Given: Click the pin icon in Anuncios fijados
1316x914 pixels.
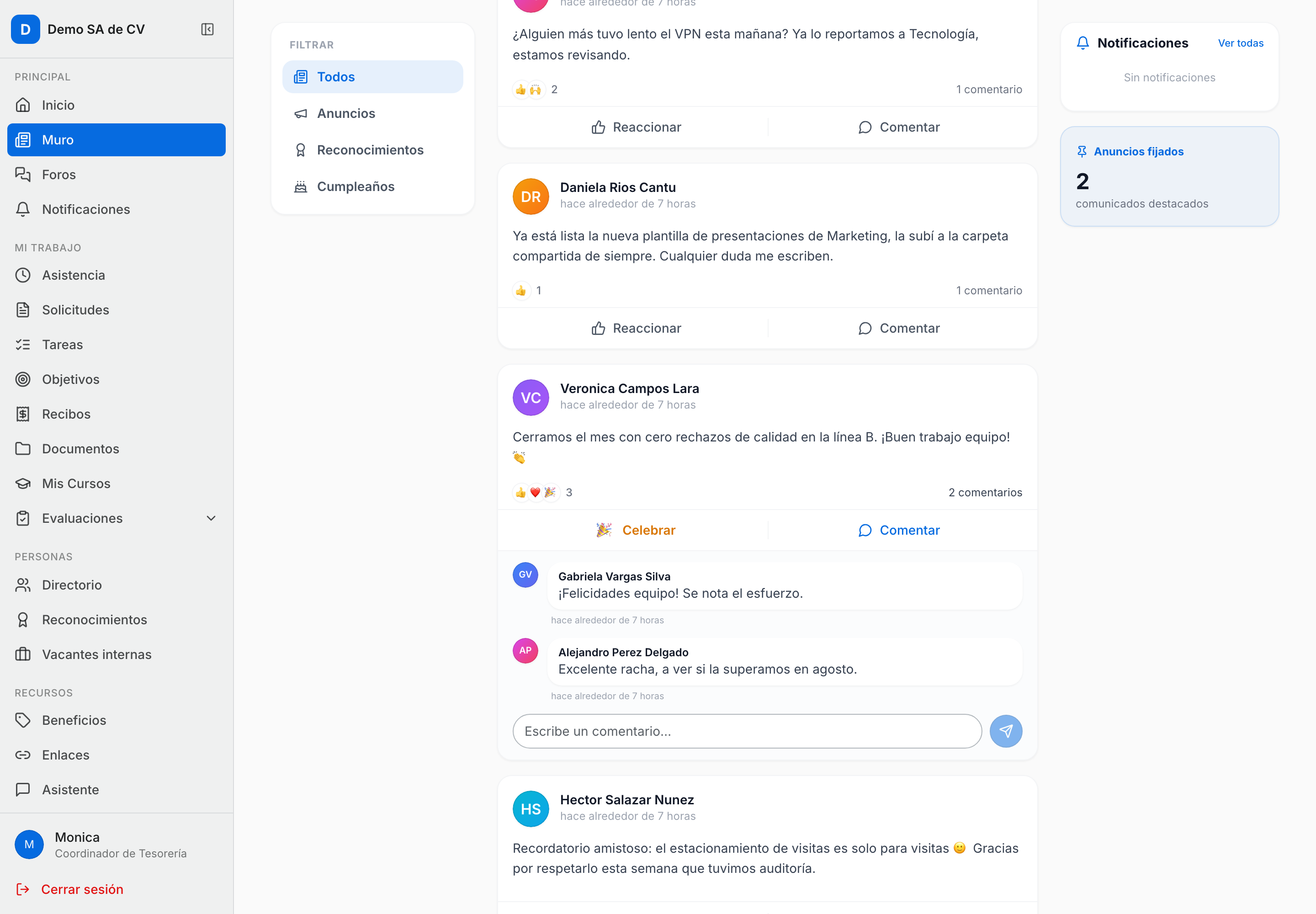Looking at the screenshot, I should (x=1081, y=152).
